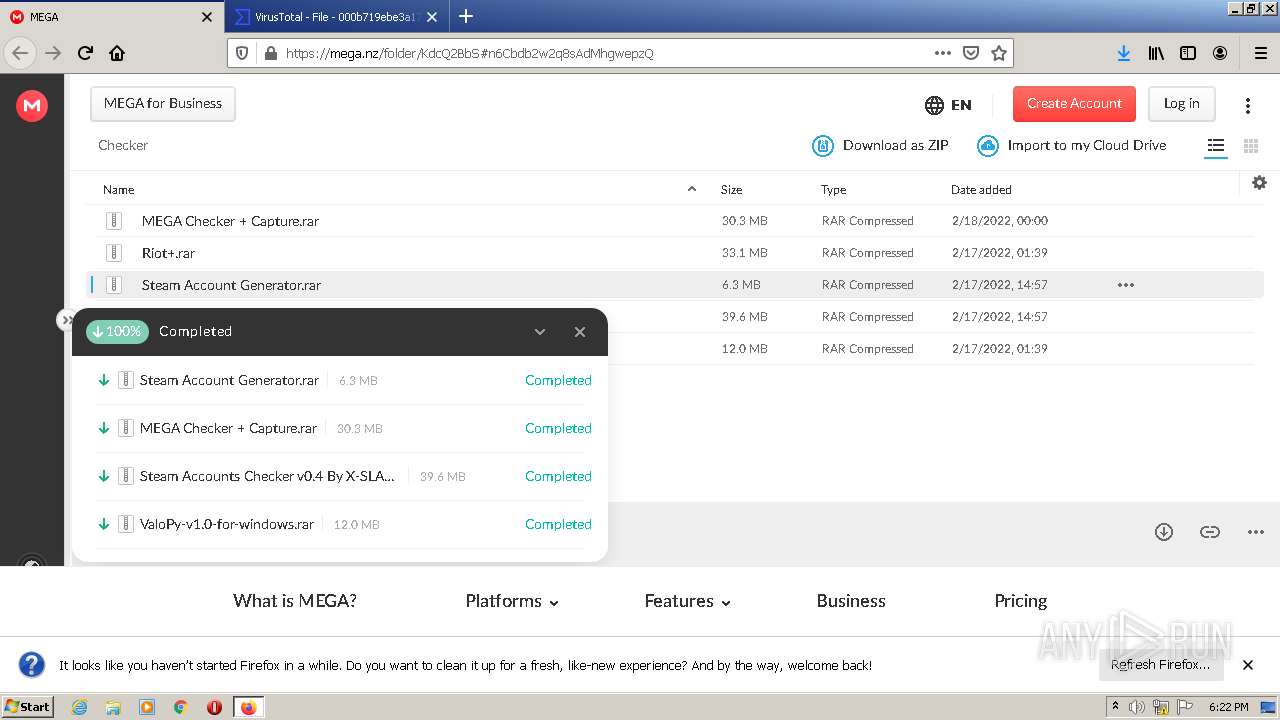Switch to grid thumbnail view
Screen dimensions: 1280x720
coord(1250,146)
